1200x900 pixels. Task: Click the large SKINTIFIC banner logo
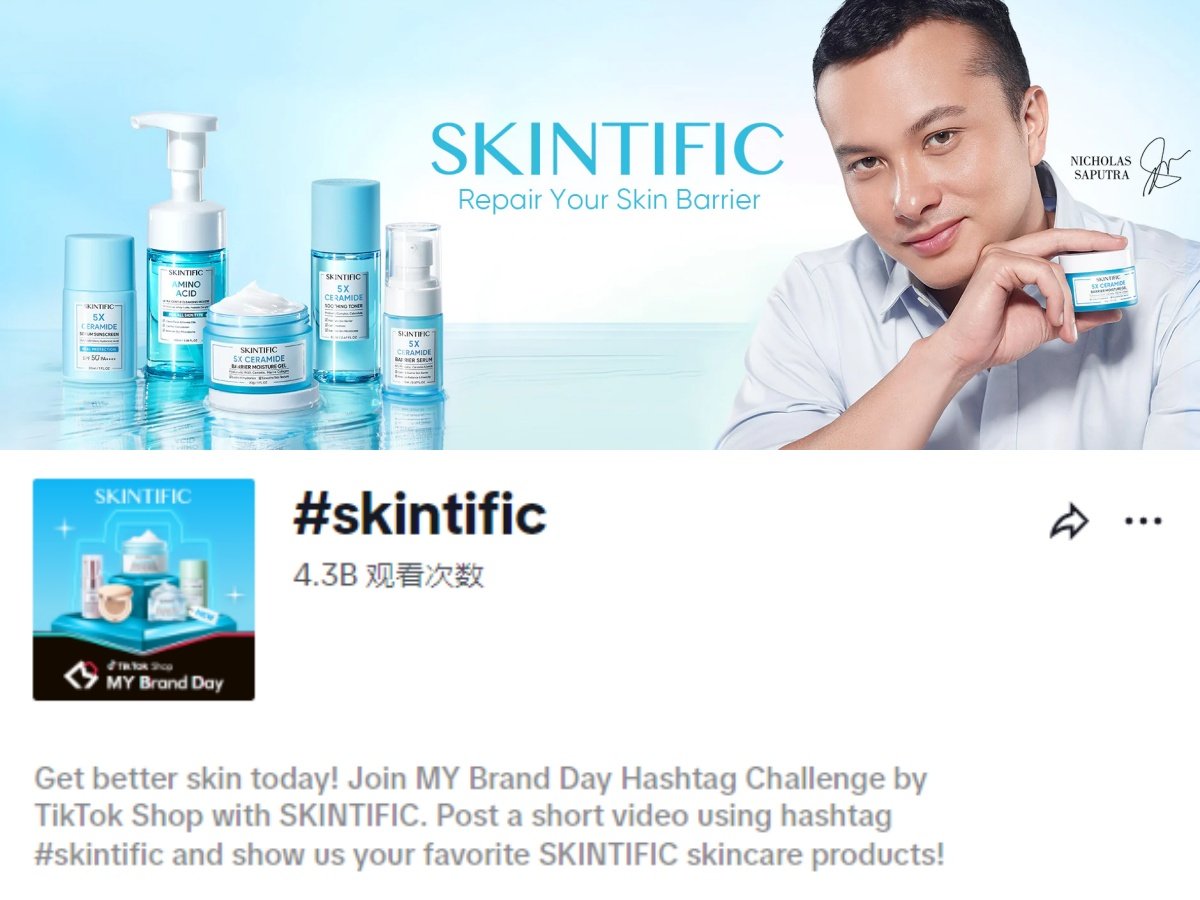(x=607, y=149)
